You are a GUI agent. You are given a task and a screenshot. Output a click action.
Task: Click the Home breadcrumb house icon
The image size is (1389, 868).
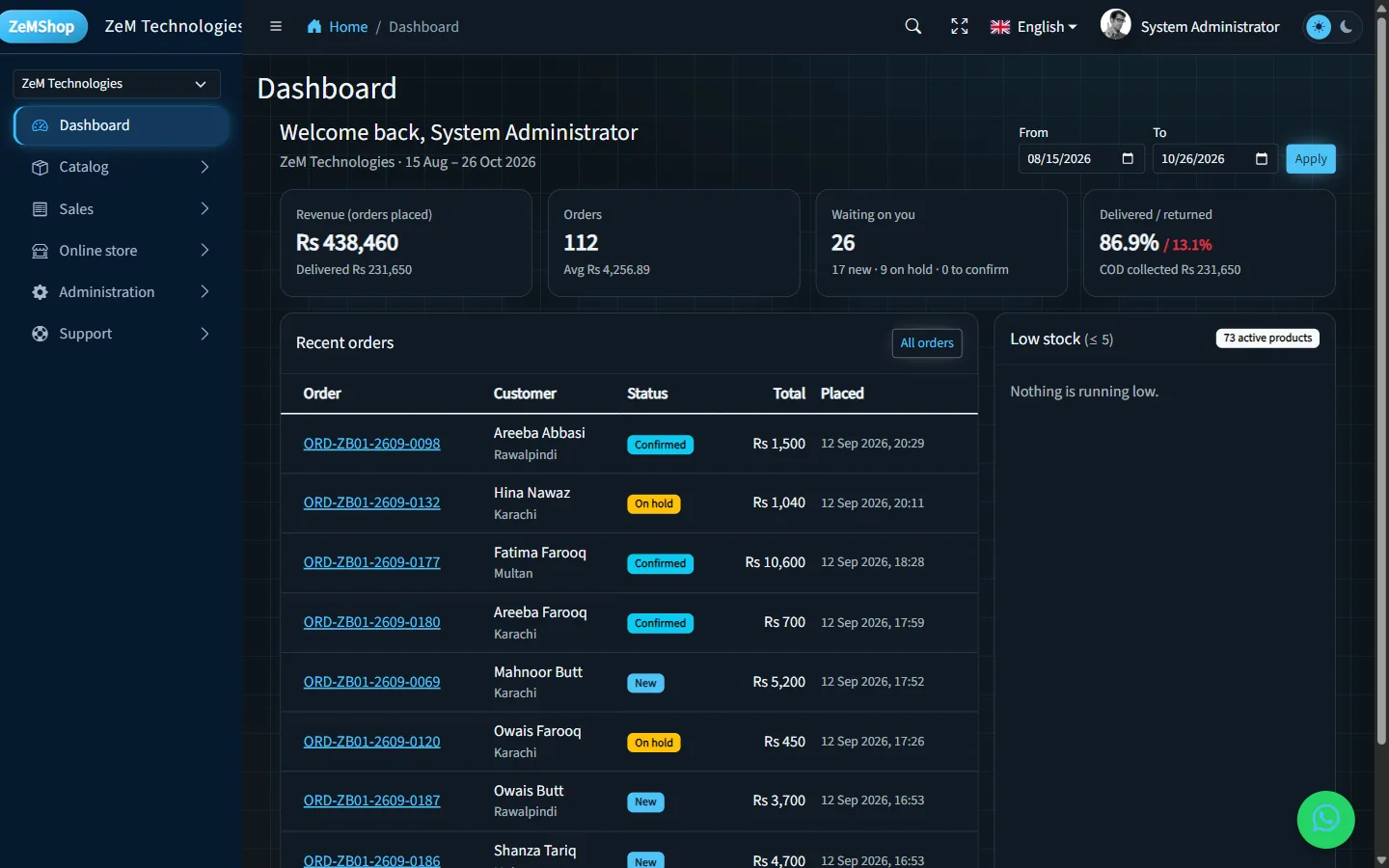(x=314, y=27)
